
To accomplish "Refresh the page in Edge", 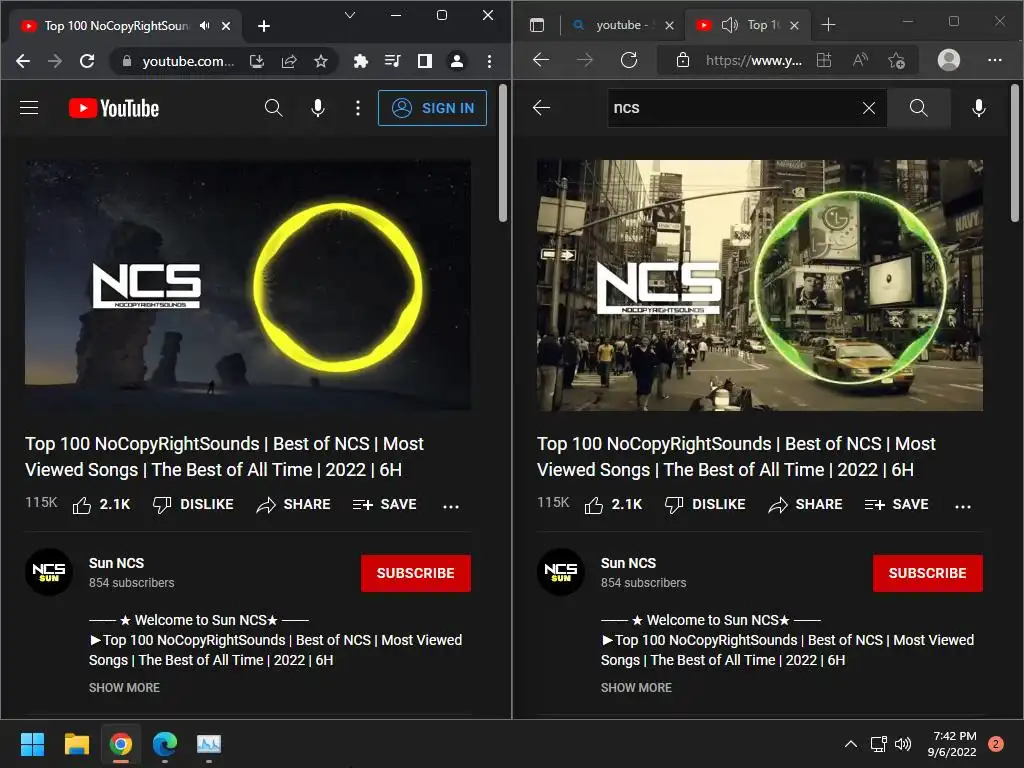I will click(629, 60).
